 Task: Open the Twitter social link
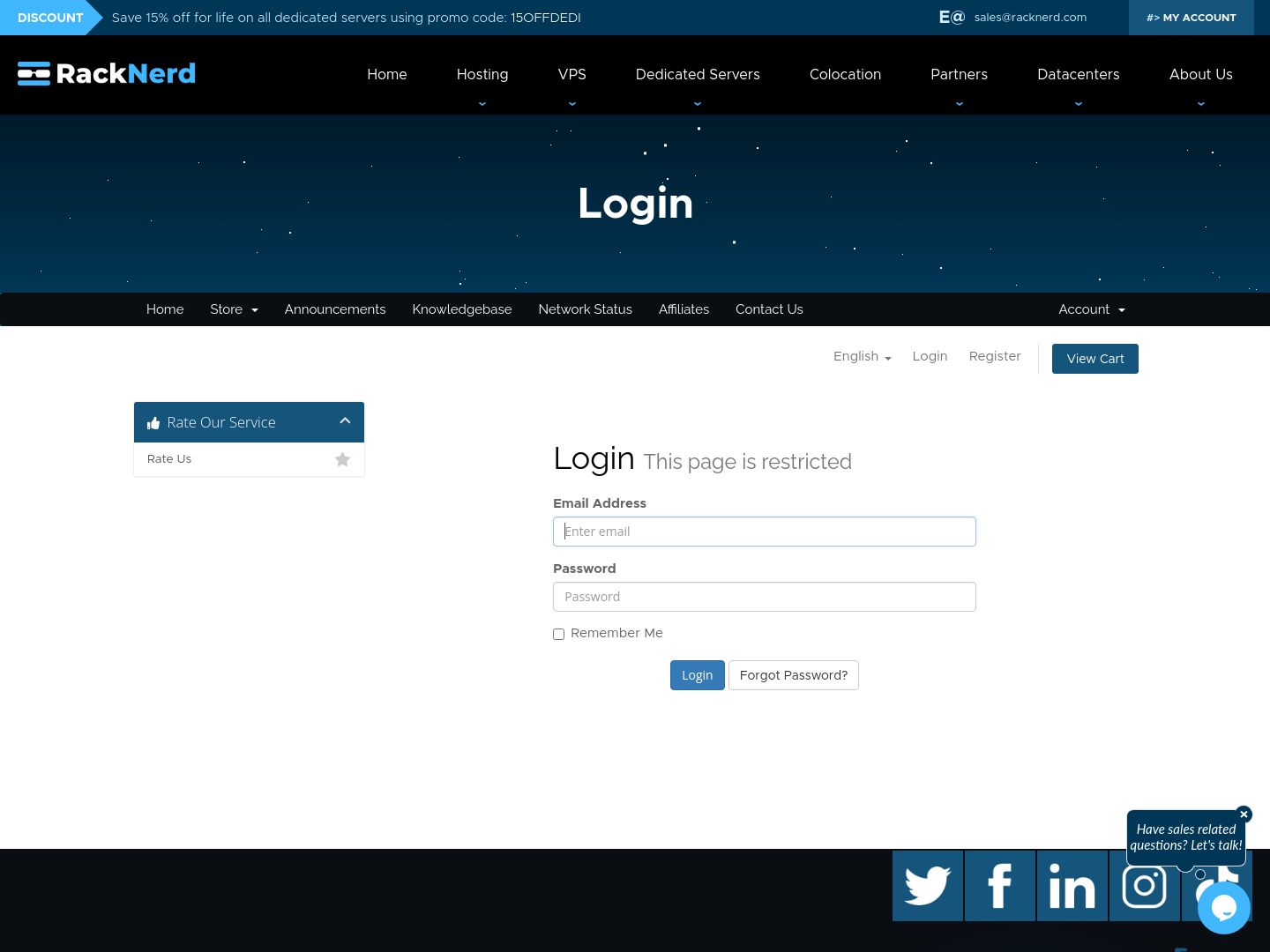tap(928, 886)
